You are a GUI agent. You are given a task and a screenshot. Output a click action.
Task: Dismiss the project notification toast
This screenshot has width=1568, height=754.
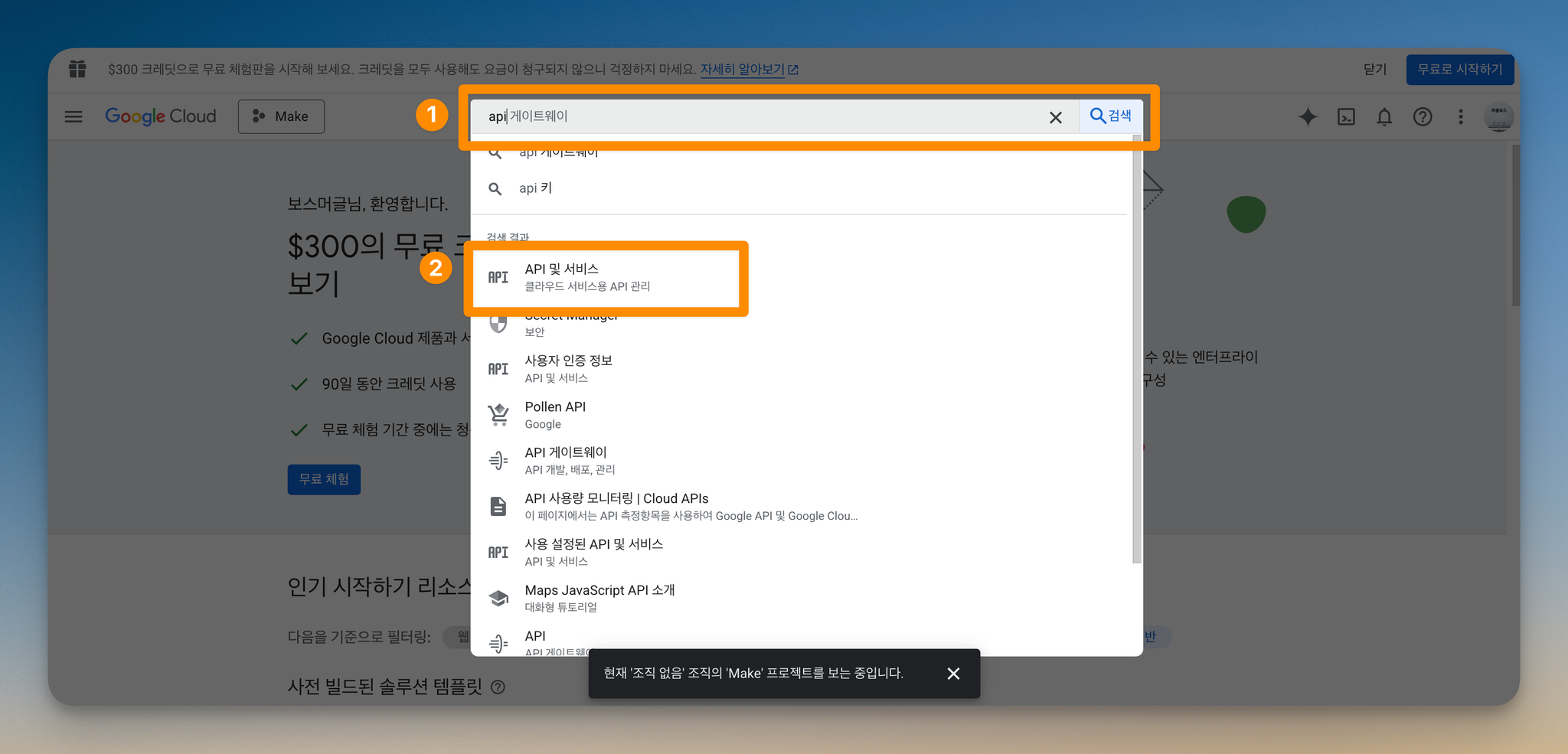tap(953, 674)
